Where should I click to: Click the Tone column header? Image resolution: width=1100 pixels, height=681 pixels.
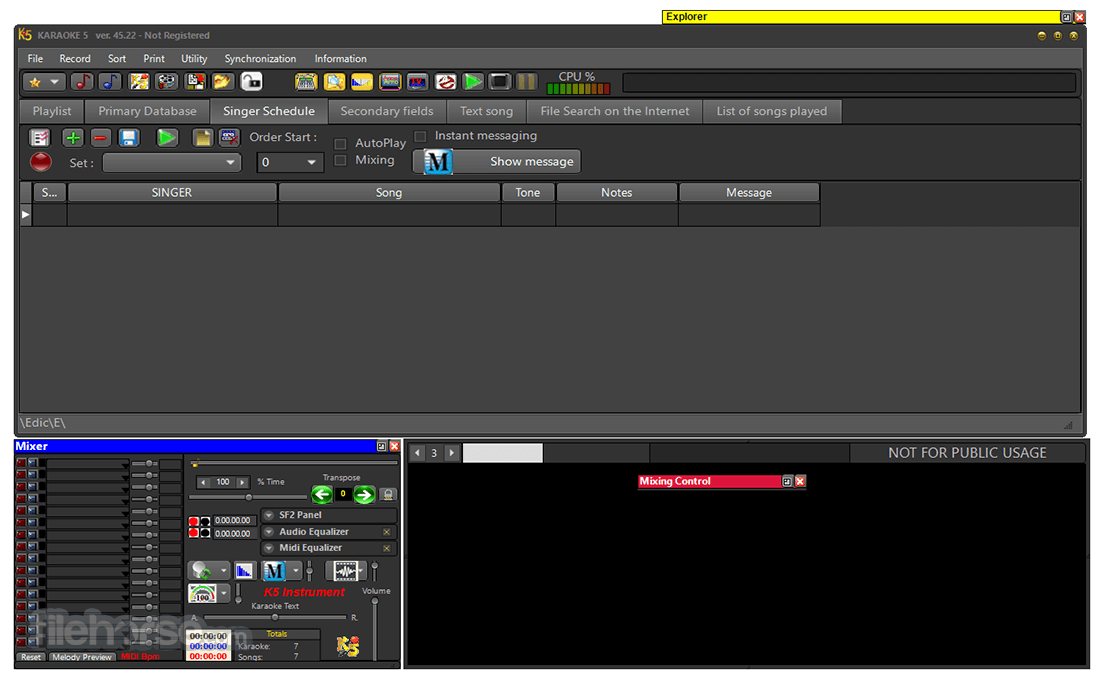point(528,193)
